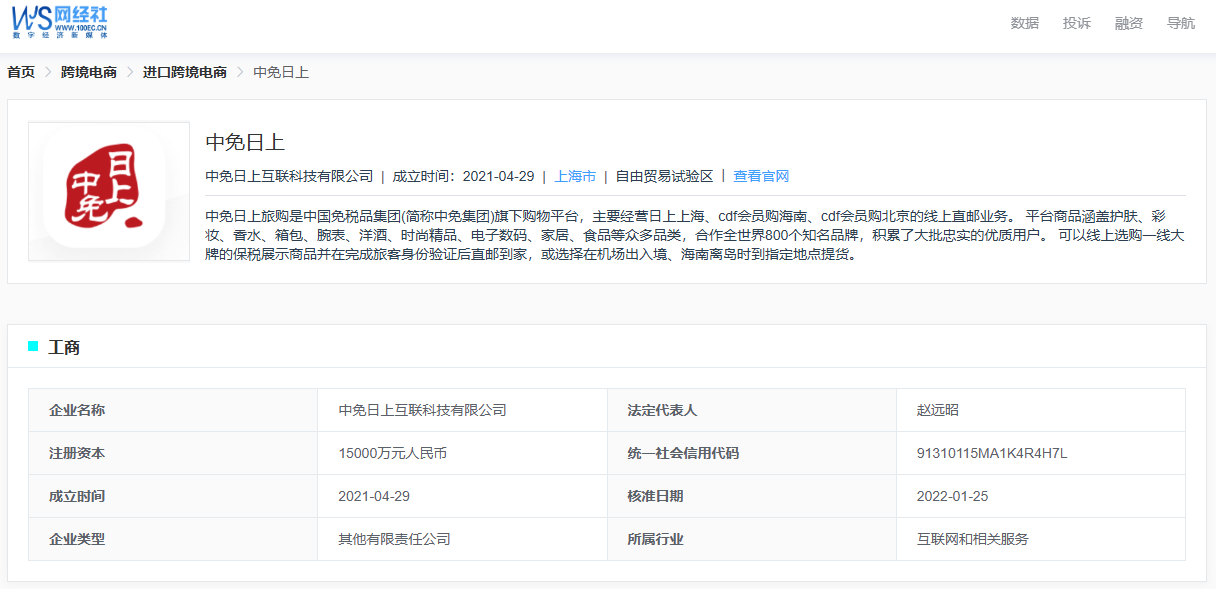Select the 统一社会信用代码 label cell

tap(752, 453)
